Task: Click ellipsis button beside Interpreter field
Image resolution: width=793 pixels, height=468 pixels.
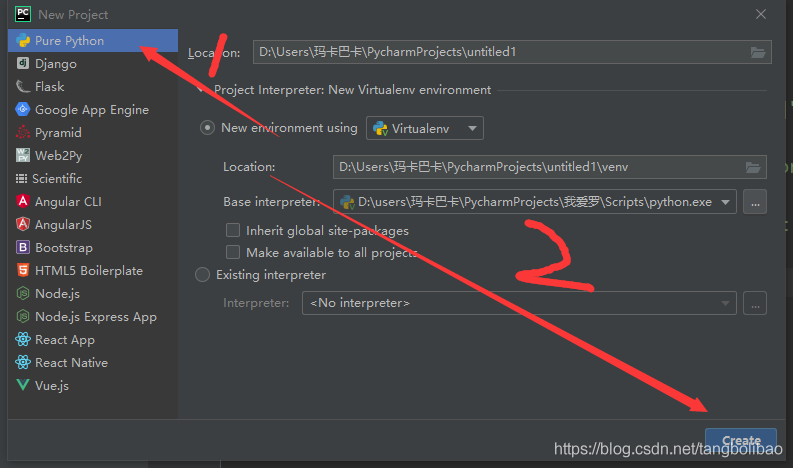Action: click(x=755, y=303)
